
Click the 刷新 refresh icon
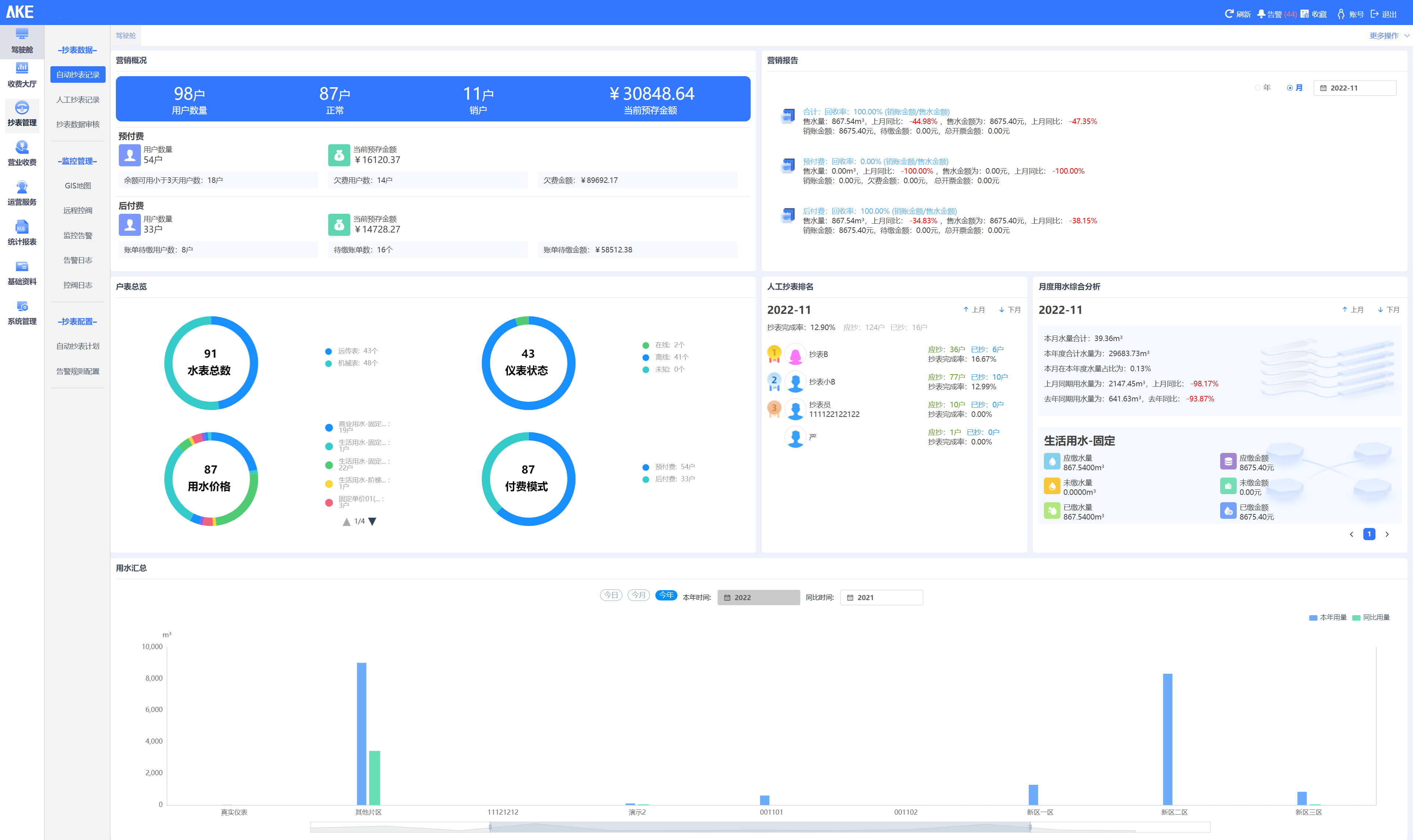point(1229,14)
